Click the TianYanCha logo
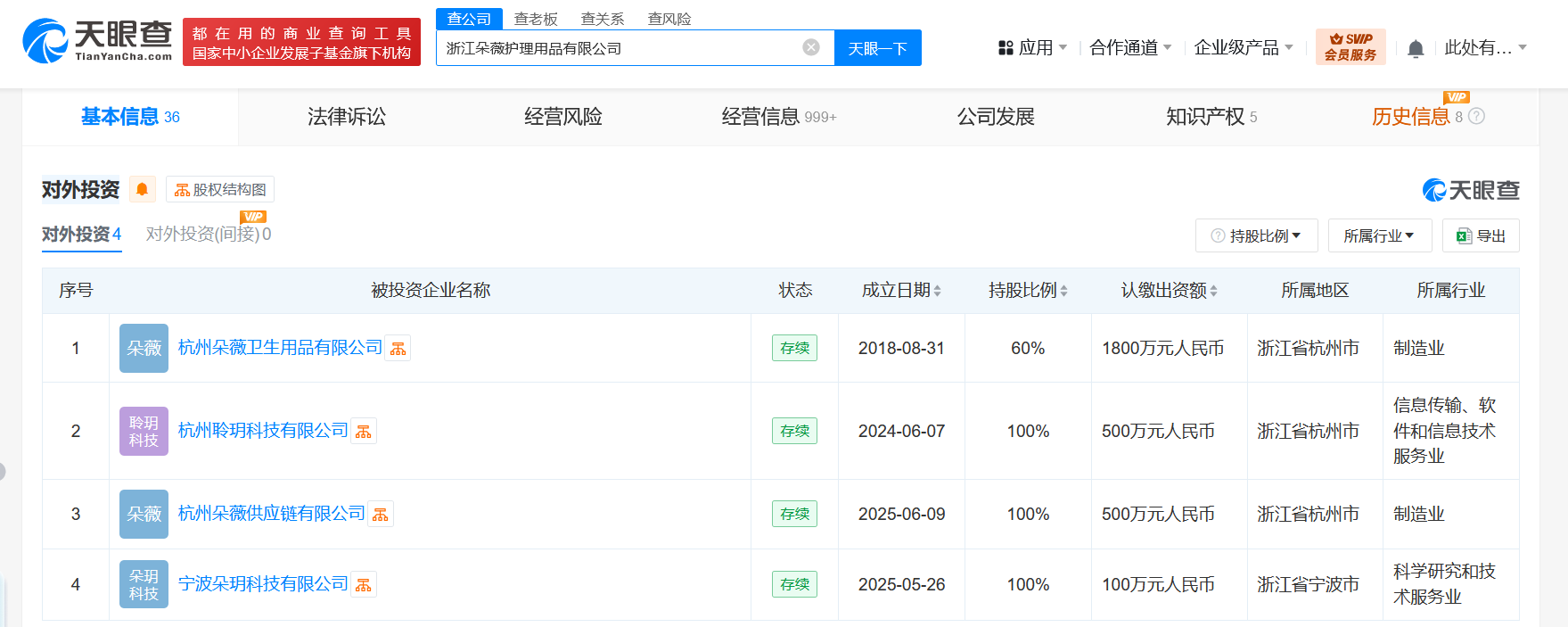1568x627 pixels. (x=97, y=41)
